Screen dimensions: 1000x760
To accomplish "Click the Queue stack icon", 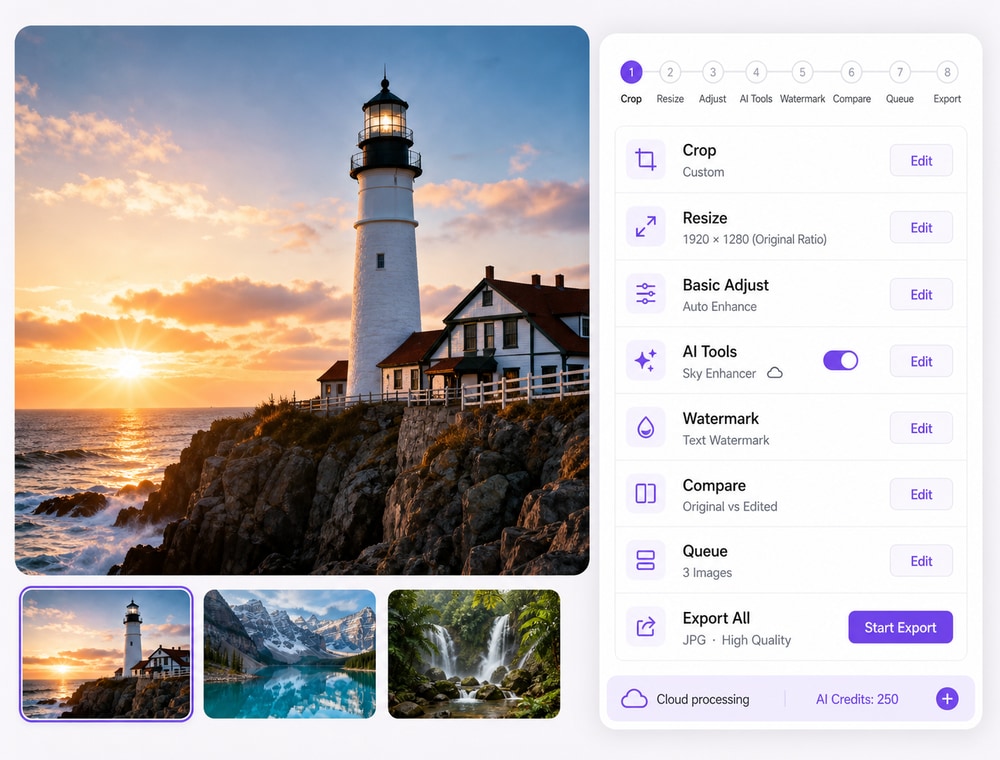I will point(645,560).
